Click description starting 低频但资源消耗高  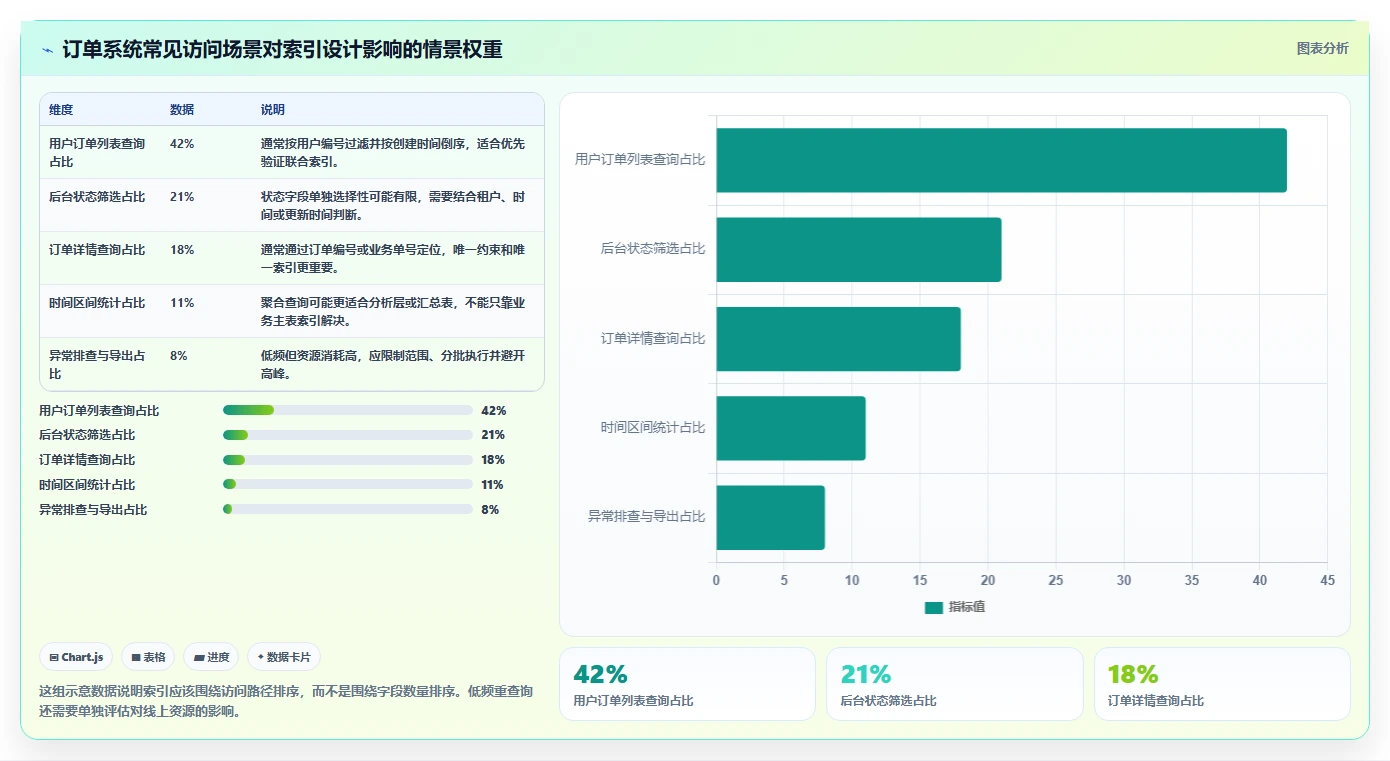(393, 364)
